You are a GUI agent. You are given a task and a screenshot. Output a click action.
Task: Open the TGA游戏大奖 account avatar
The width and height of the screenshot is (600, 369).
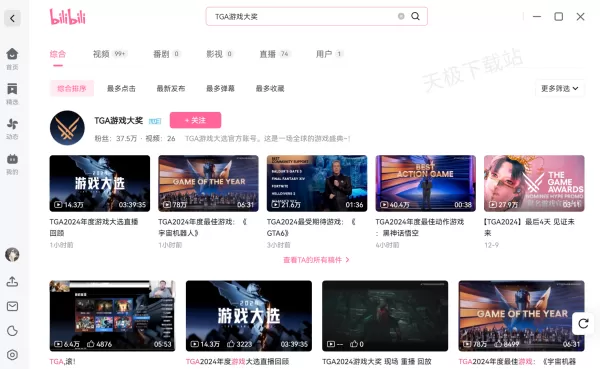pyautogui.click(x=67, y=128)
